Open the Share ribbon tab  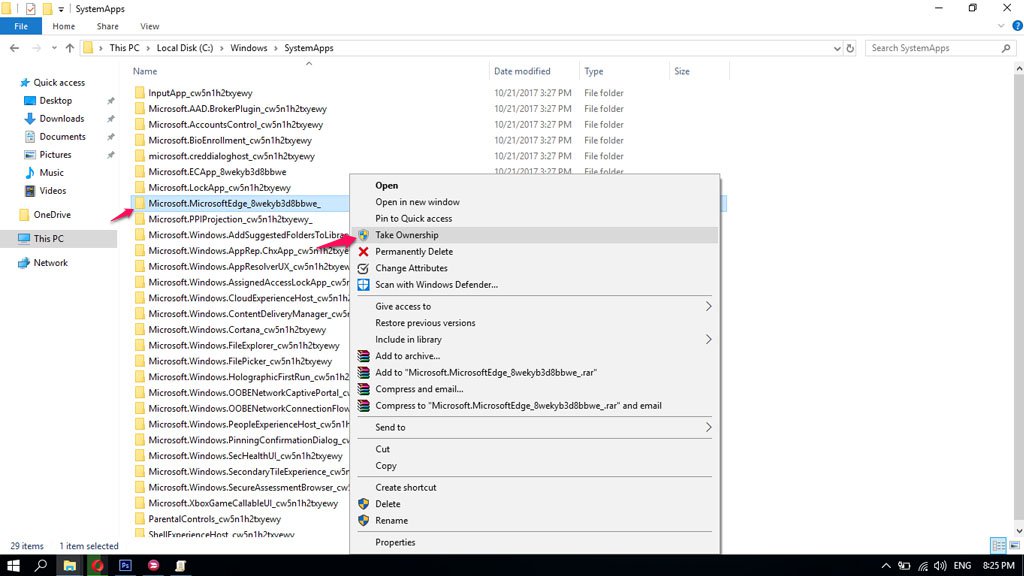click(108, 26)
